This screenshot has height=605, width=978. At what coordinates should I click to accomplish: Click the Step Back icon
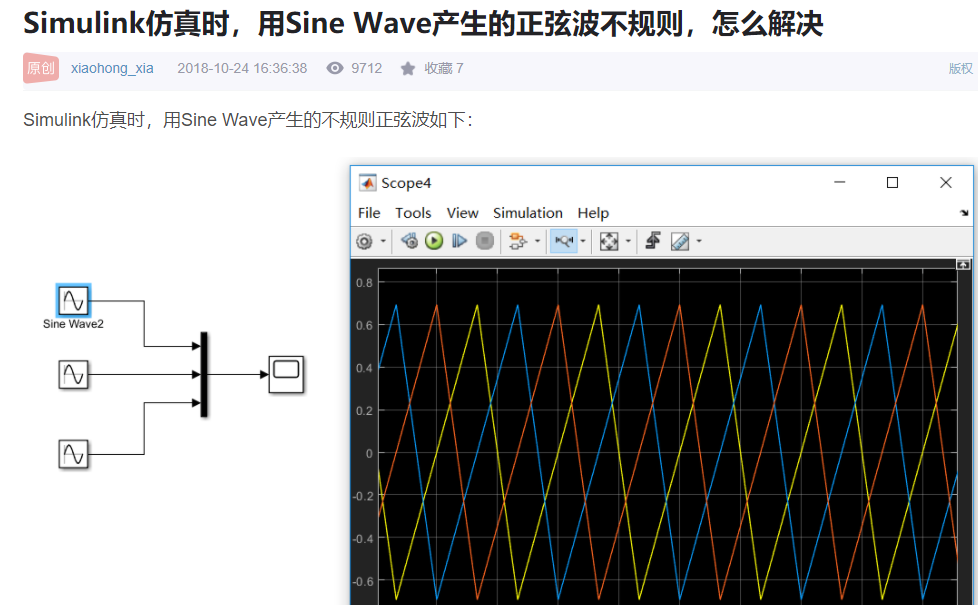[x=408, y=240]
